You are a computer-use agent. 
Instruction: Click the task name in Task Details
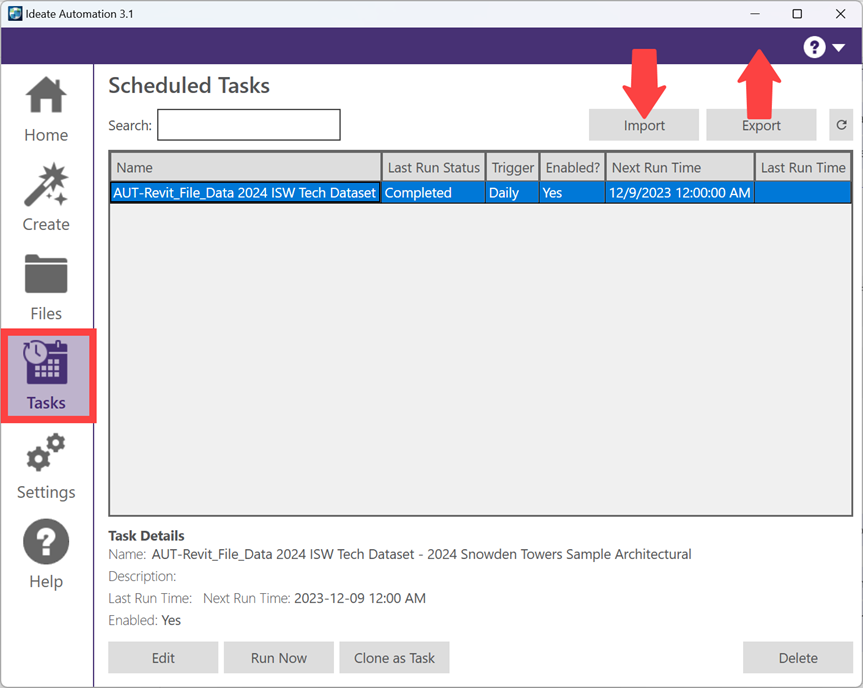[x=422, y=554]
